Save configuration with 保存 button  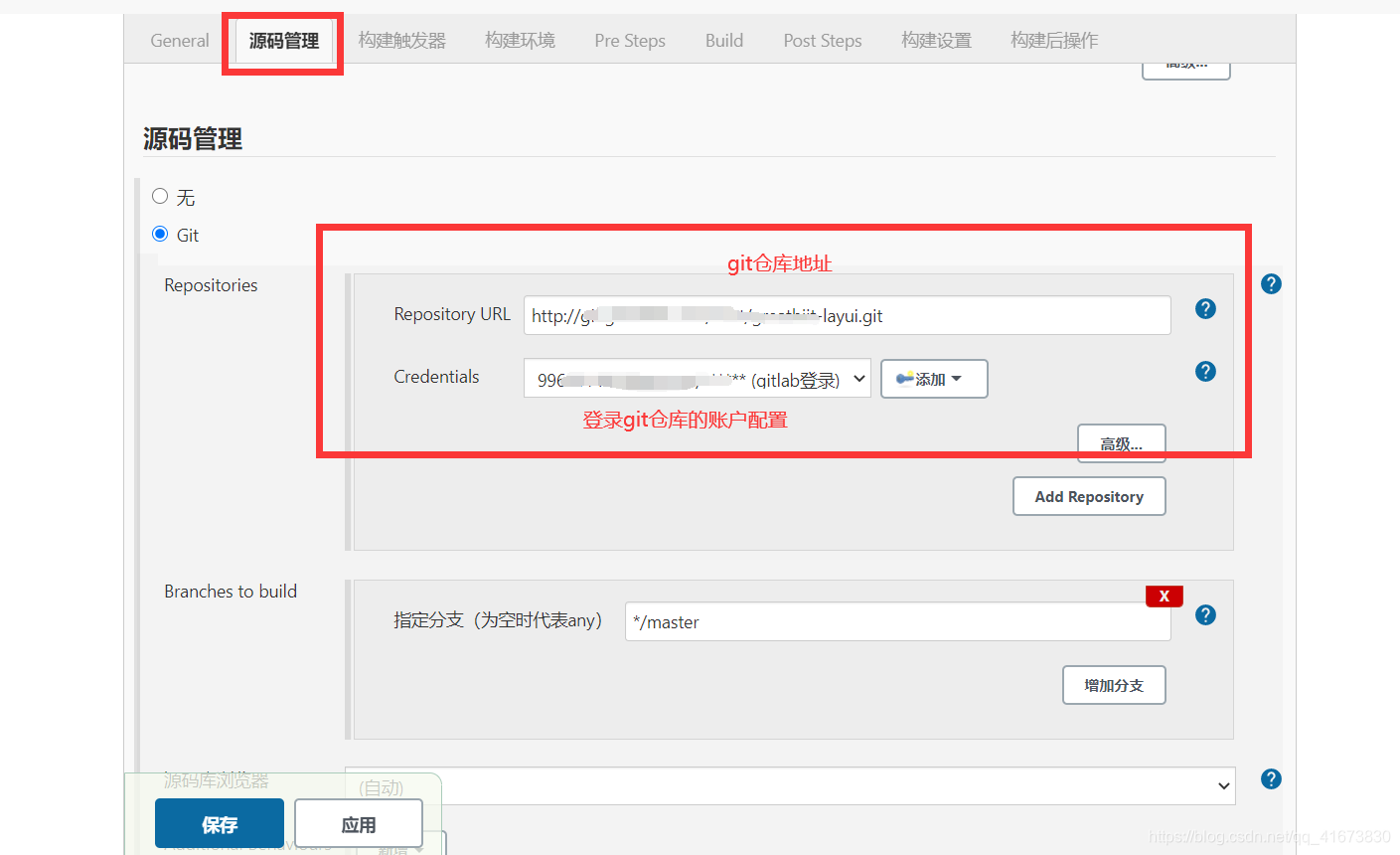(220, 824)
